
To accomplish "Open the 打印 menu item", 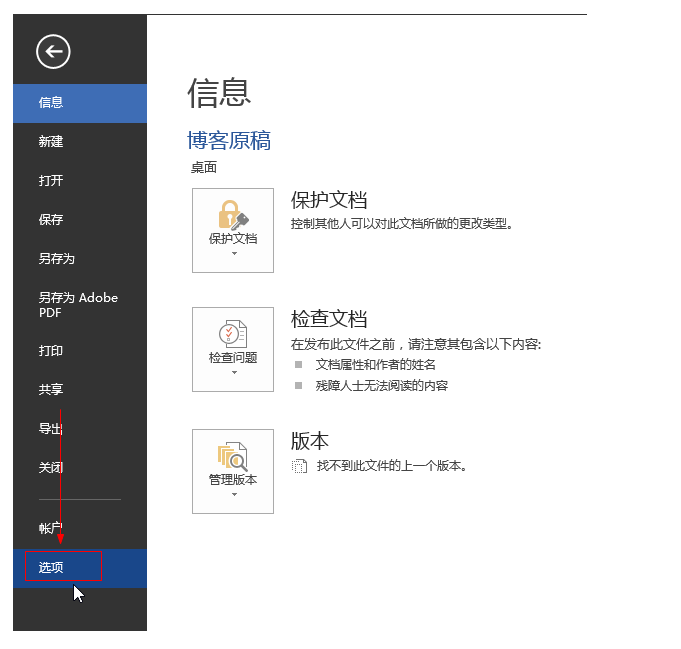I will click(x=80, y=351).
